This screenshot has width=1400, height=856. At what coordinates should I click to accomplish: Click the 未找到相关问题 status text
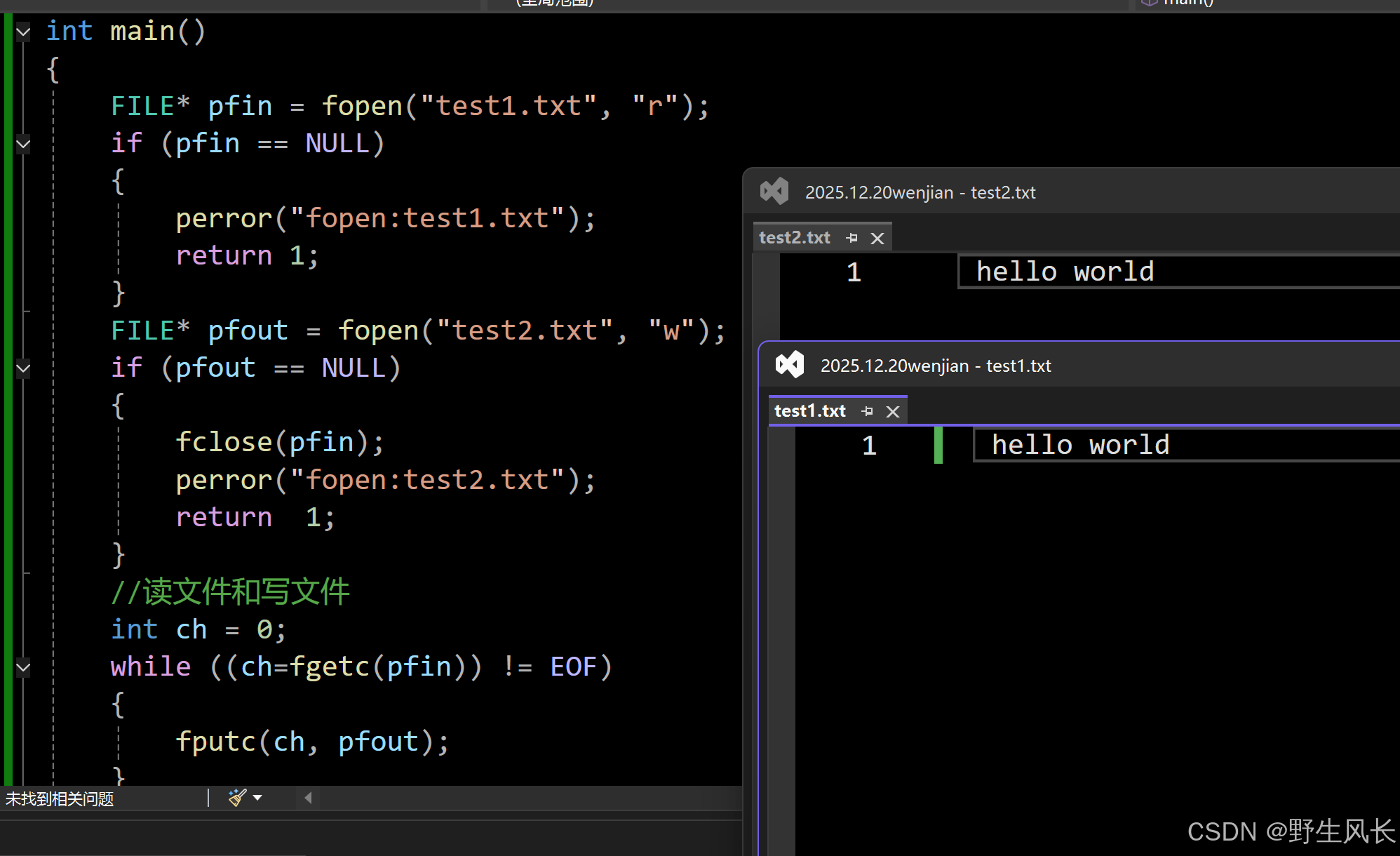pos(60,798)
